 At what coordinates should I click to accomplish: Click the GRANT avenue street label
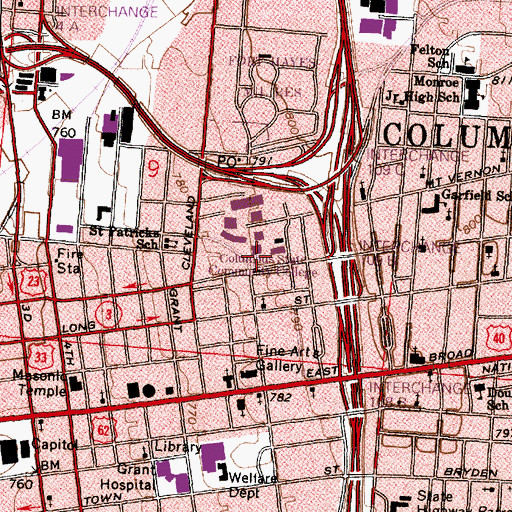click(x=175, y=310)
